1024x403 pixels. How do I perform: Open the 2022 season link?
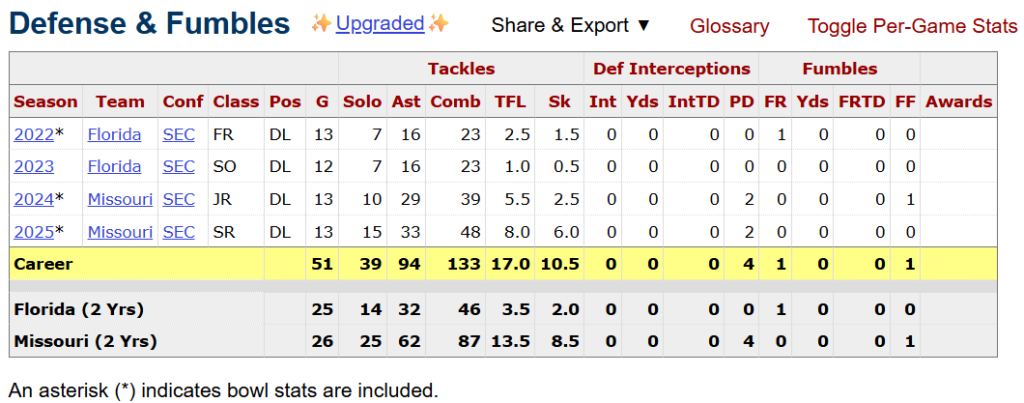pos(33,134)
